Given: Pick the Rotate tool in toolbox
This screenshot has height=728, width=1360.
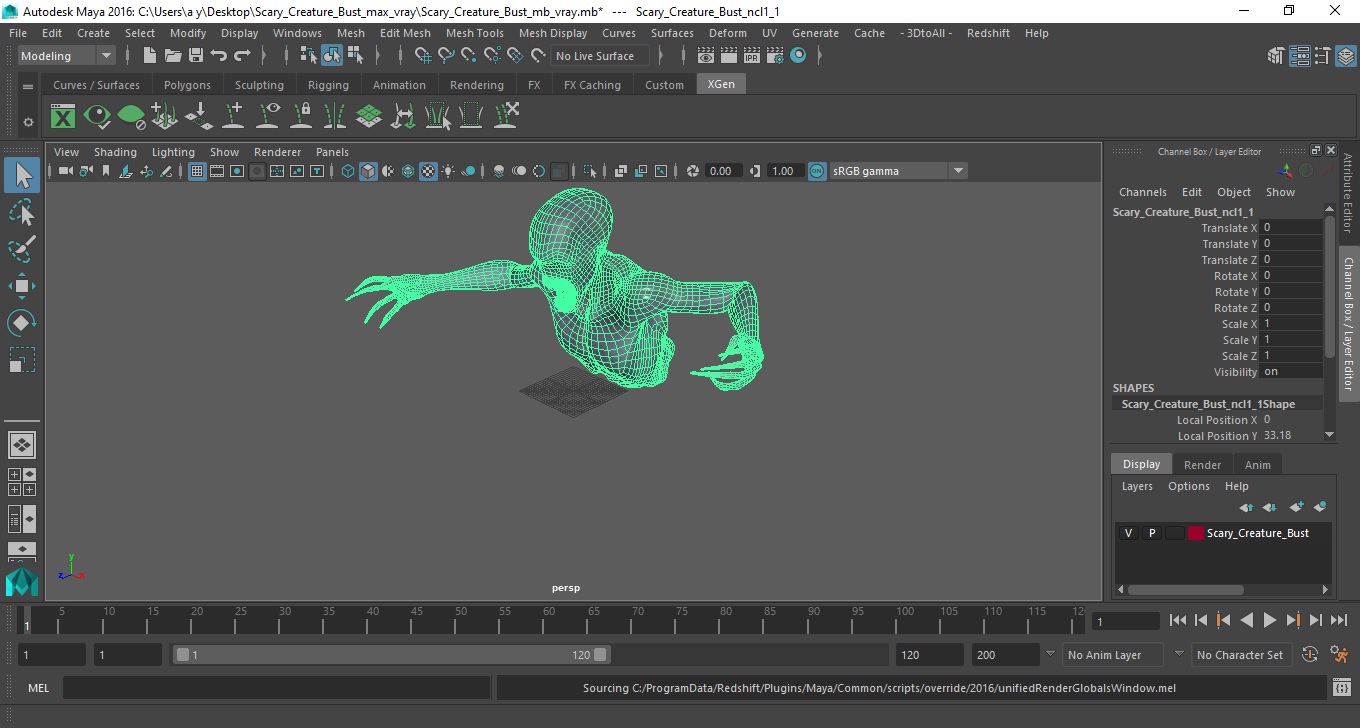Looking at the screenshot, I should pos(22,323).
